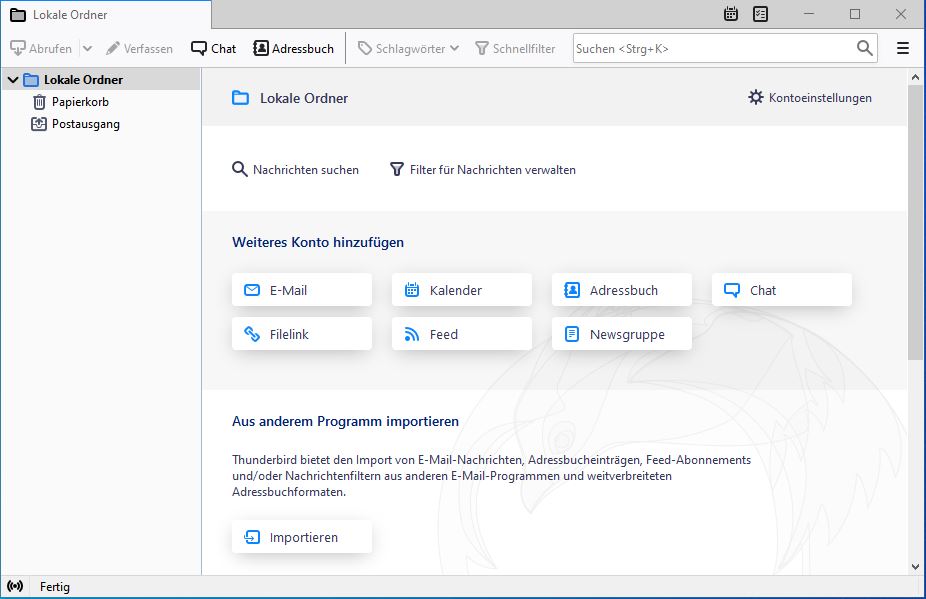Select the Papierkorb folder
The width and height of the screenshot is (926, 599).
coord(80,102)
